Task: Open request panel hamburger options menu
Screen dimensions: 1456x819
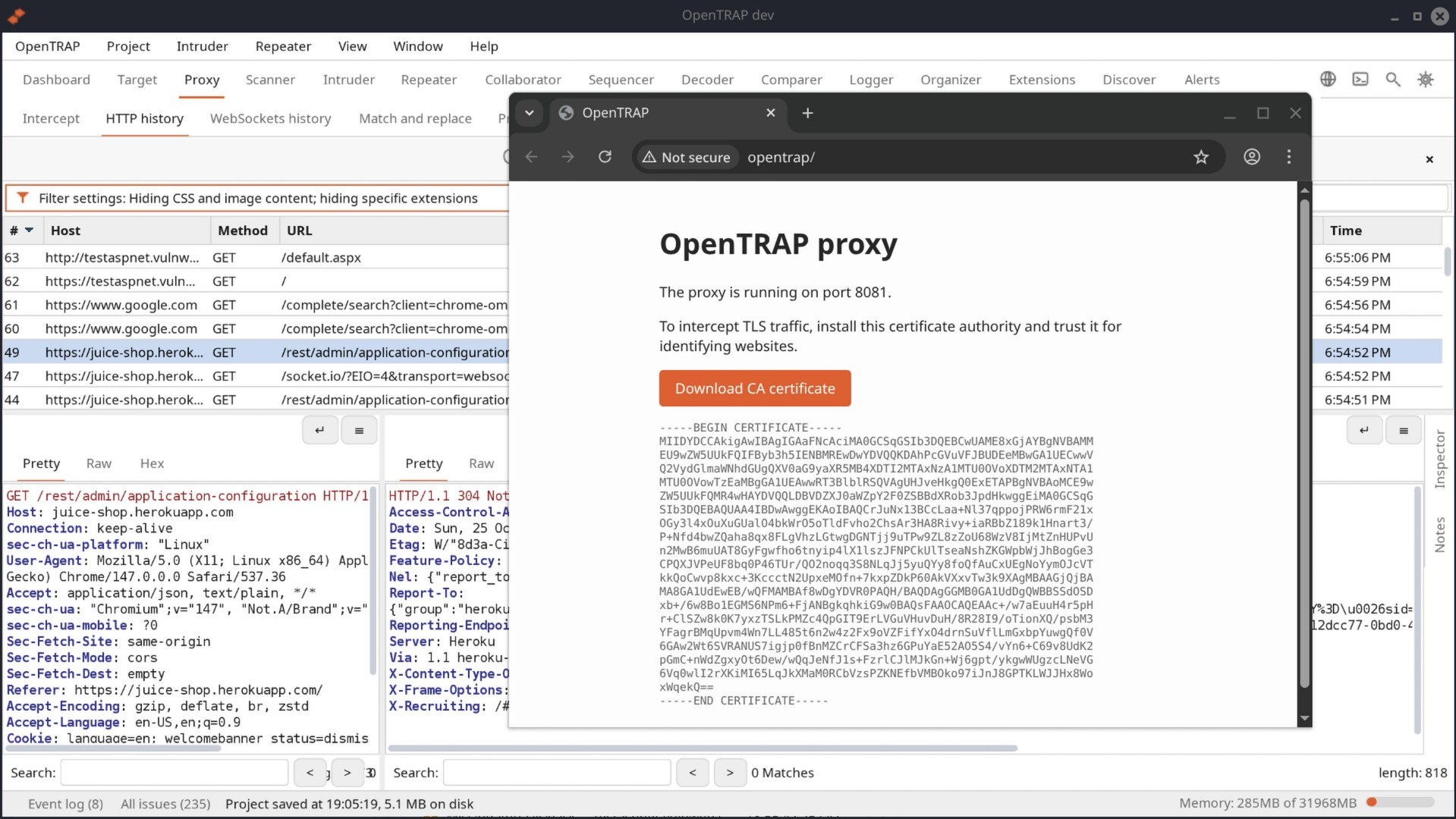Action: 360,430
